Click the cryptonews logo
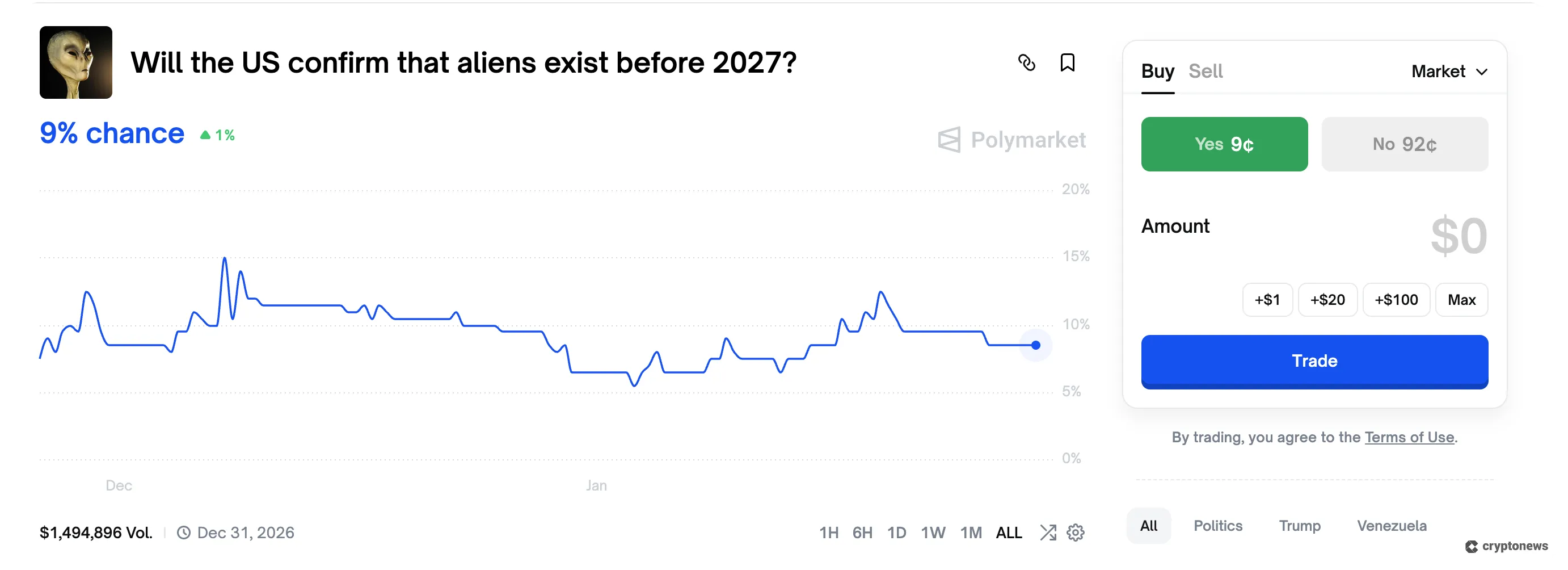Screen dimensions: 1568x570 1507,546
